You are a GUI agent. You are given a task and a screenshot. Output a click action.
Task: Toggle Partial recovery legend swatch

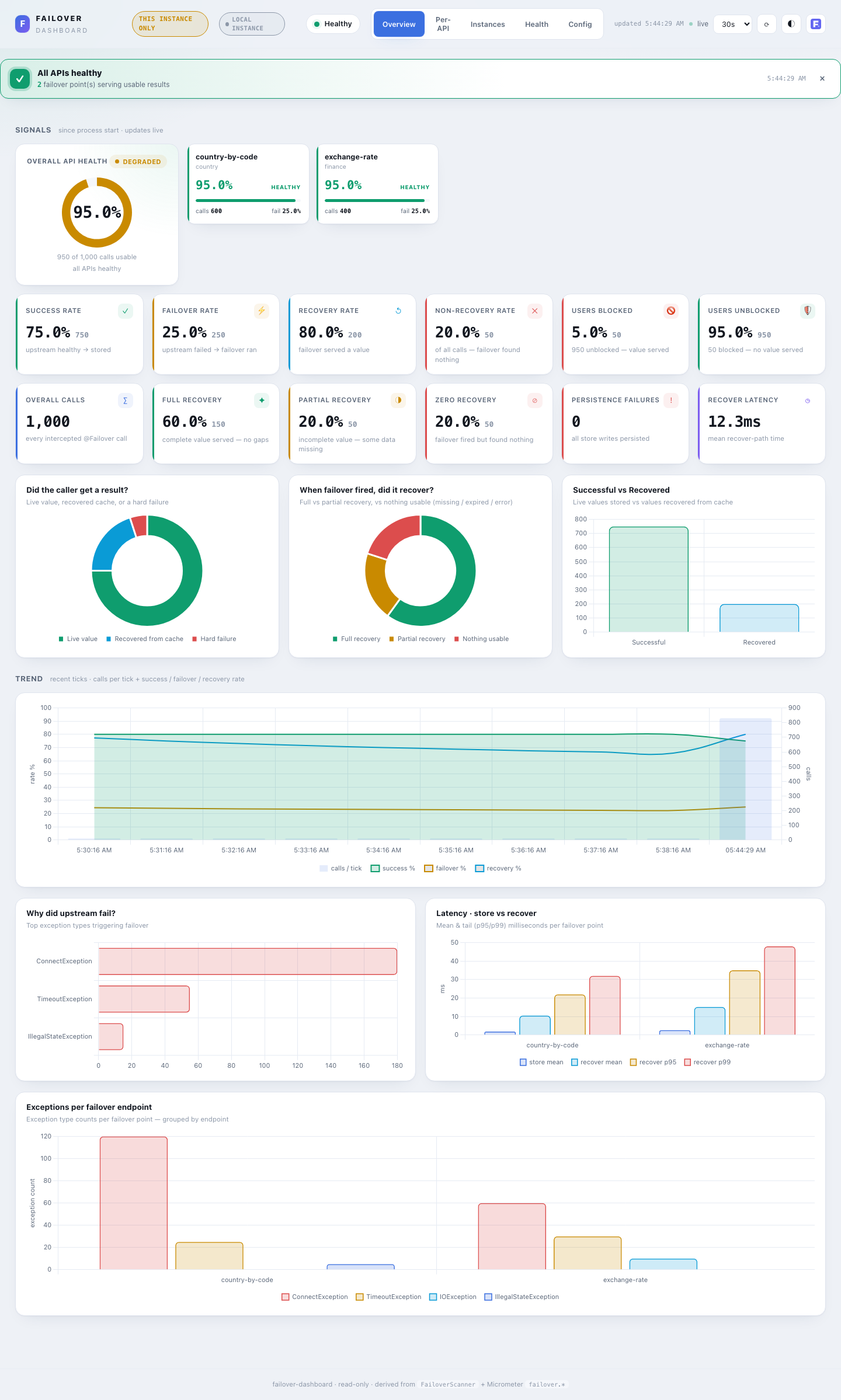391,639
